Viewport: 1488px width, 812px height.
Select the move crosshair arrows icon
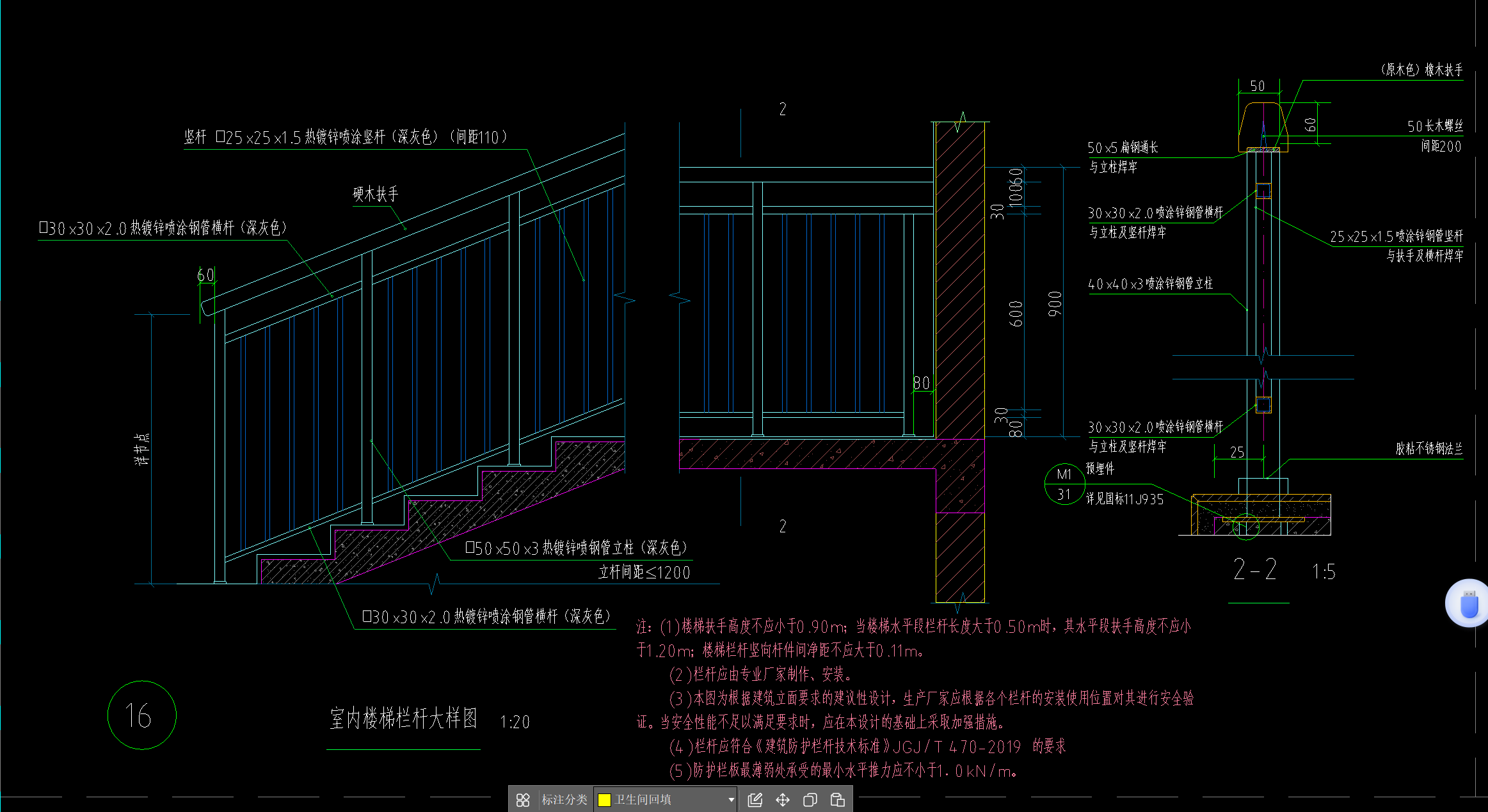783,800
